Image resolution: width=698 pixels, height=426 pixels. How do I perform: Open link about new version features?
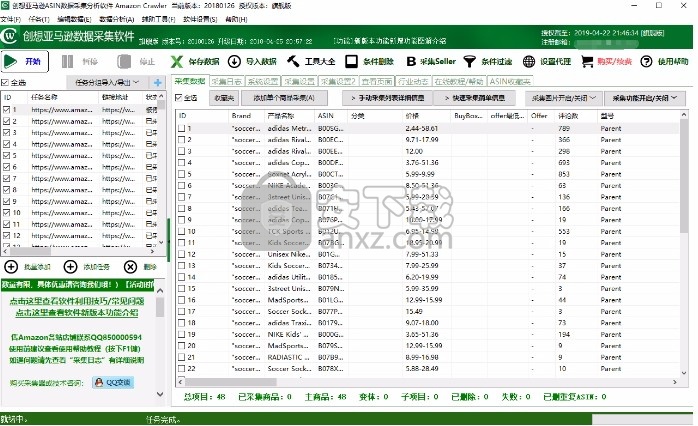tap(77, 312)
